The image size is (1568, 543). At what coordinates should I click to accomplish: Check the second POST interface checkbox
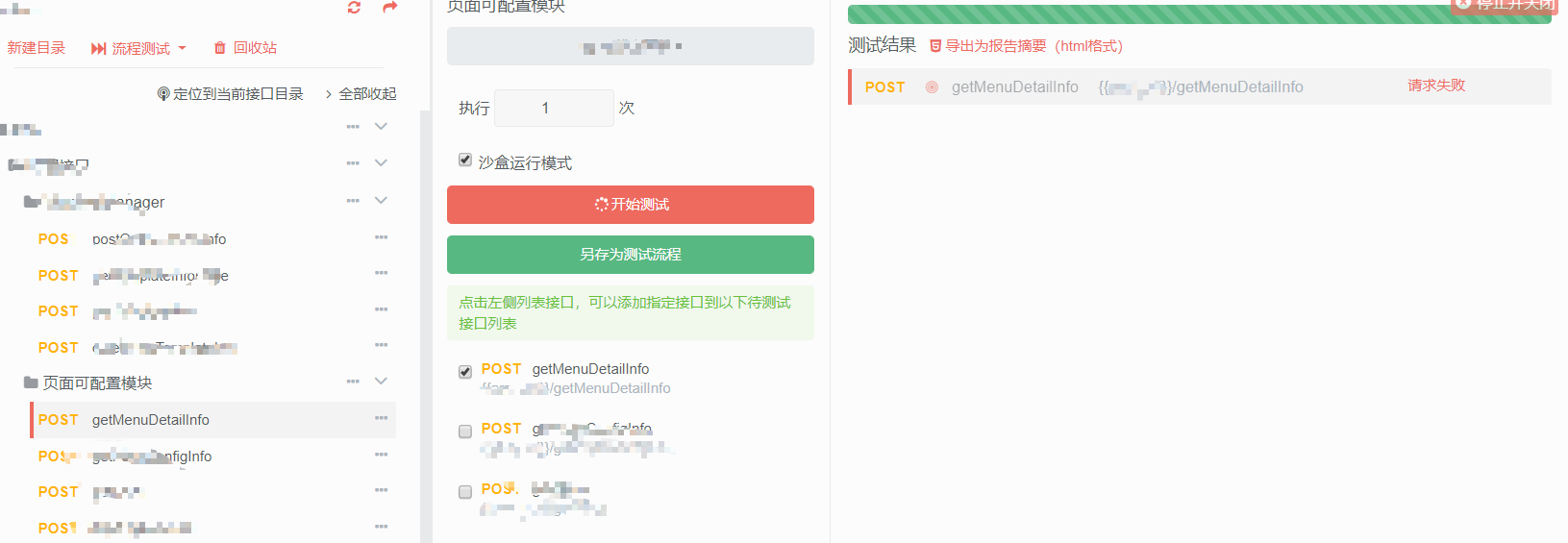465,432
